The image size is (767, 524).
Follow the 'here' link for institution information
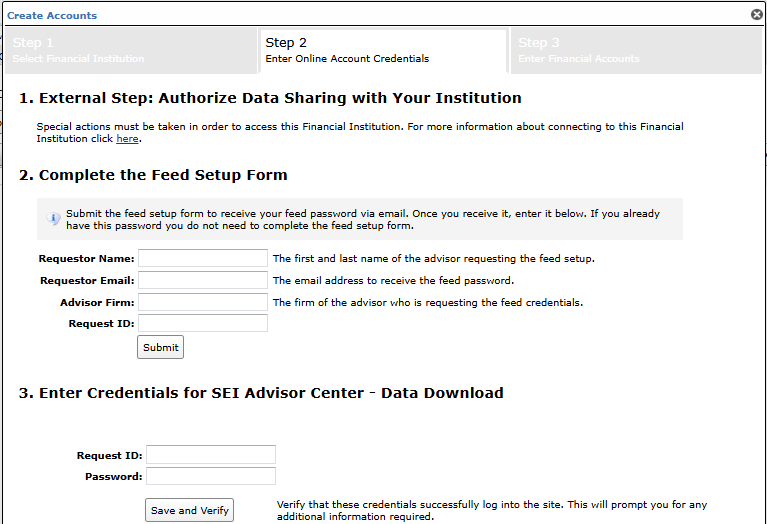pyautogui.click(x=127, y=138)
